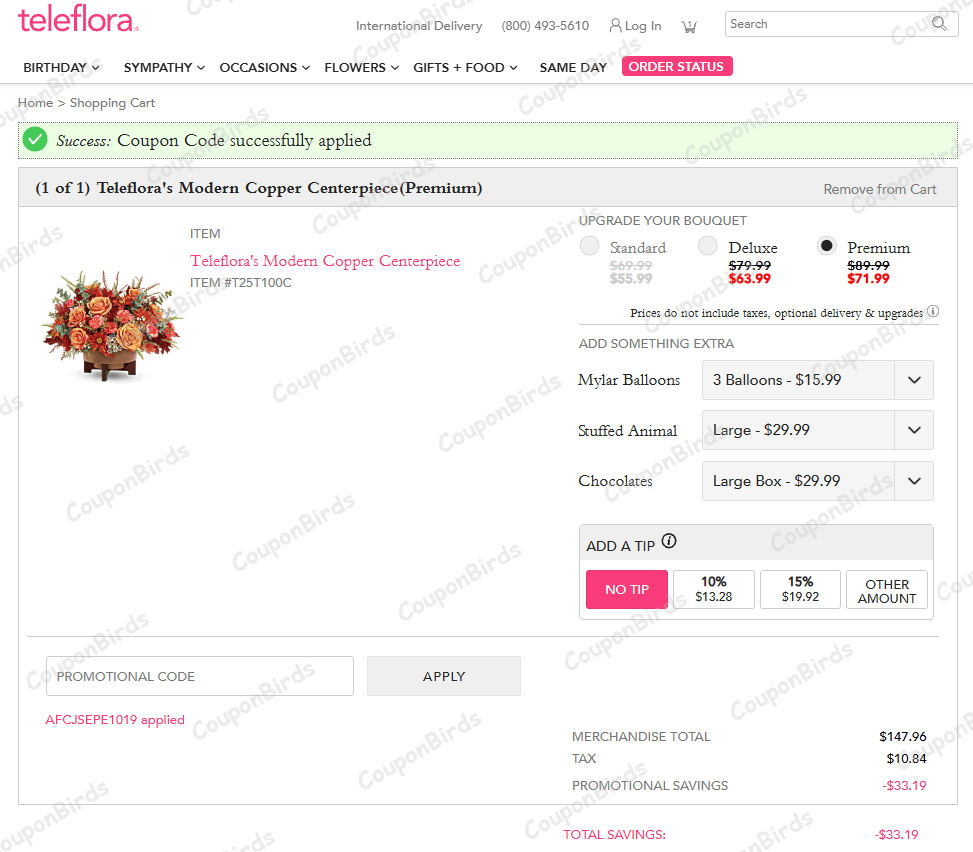The image size is (973, 852).
Task: Click the Apply promo button
Action: point(444,676)
